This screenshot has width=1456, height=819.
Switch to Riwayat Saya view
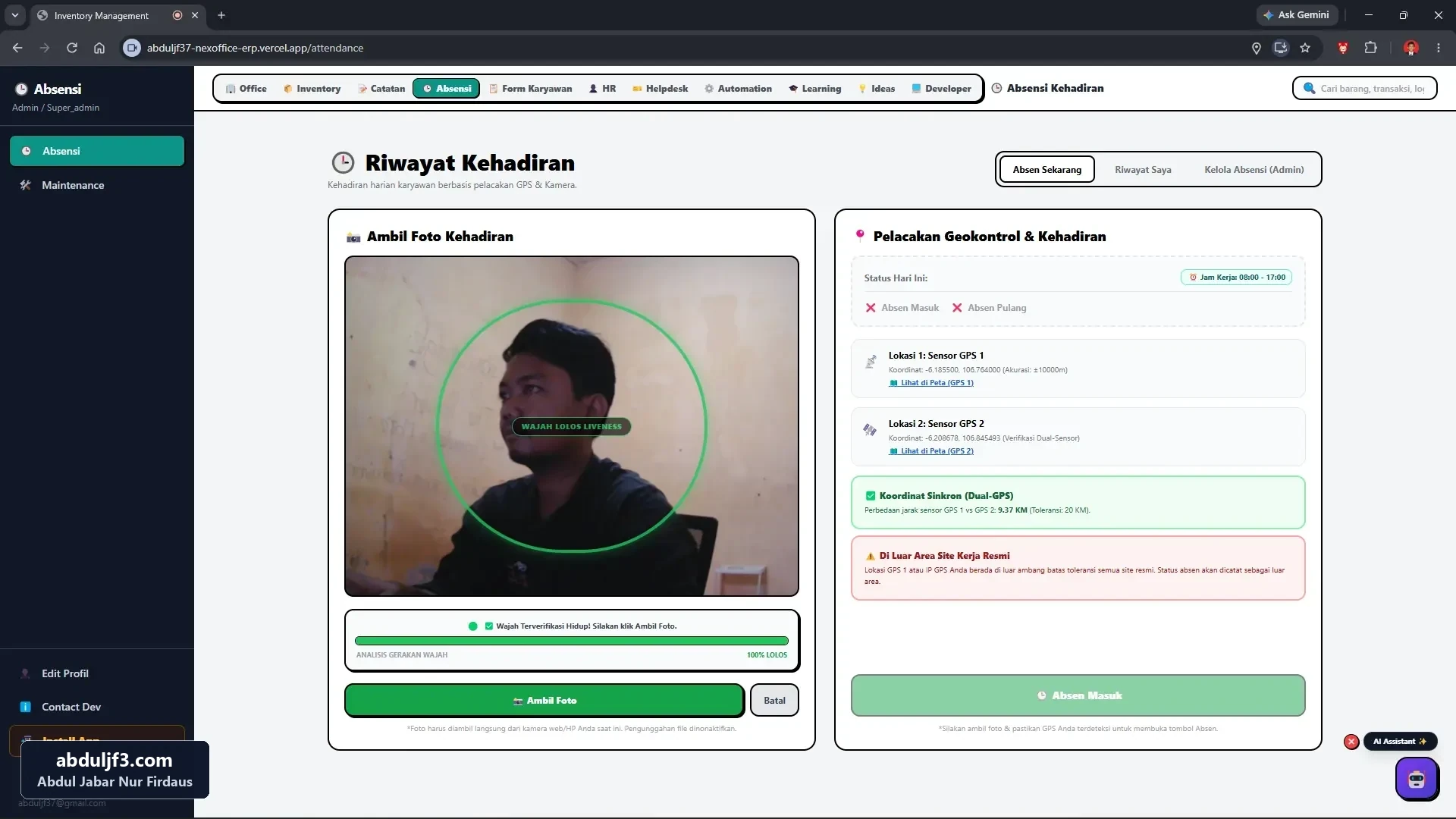[x=1143, y=169]
